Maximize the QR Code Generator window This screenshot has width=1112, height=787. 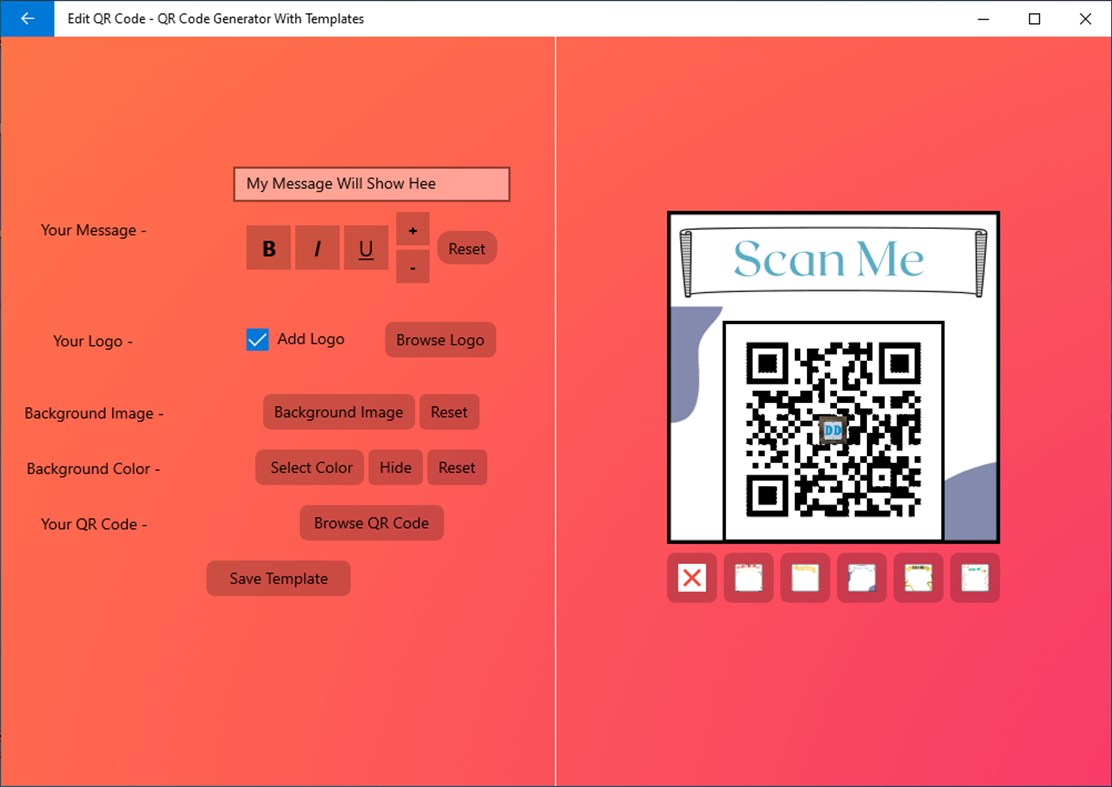1034,18
